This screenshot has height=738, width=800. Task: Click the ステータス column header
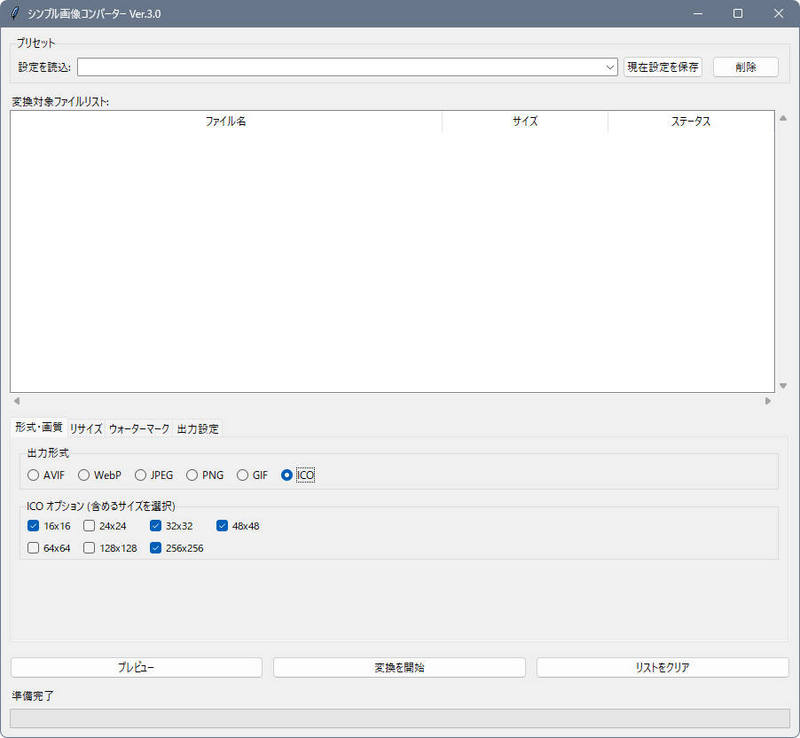690,121
